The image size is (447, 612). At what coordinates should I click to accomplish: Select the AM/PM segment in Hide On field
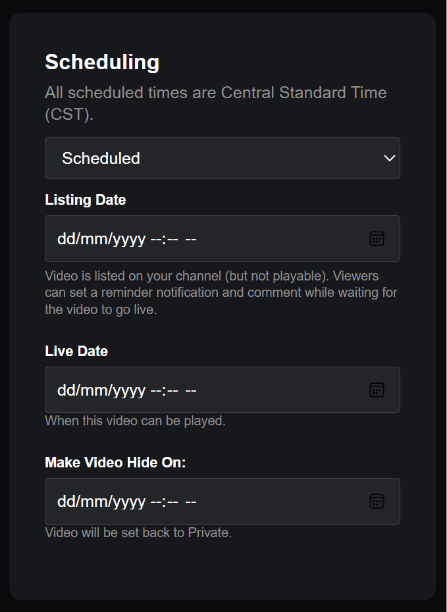pyautogui.click(x=191, y=502)
